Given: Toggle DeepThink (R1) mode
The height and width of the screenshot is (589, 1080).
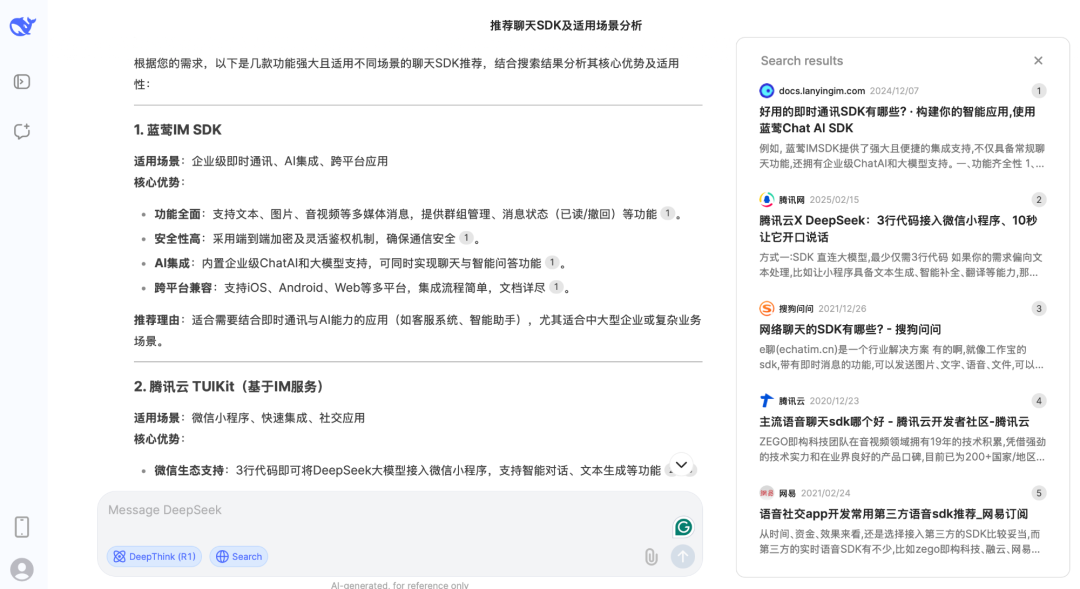Looking at the screenshot, I should pos(154,557).
